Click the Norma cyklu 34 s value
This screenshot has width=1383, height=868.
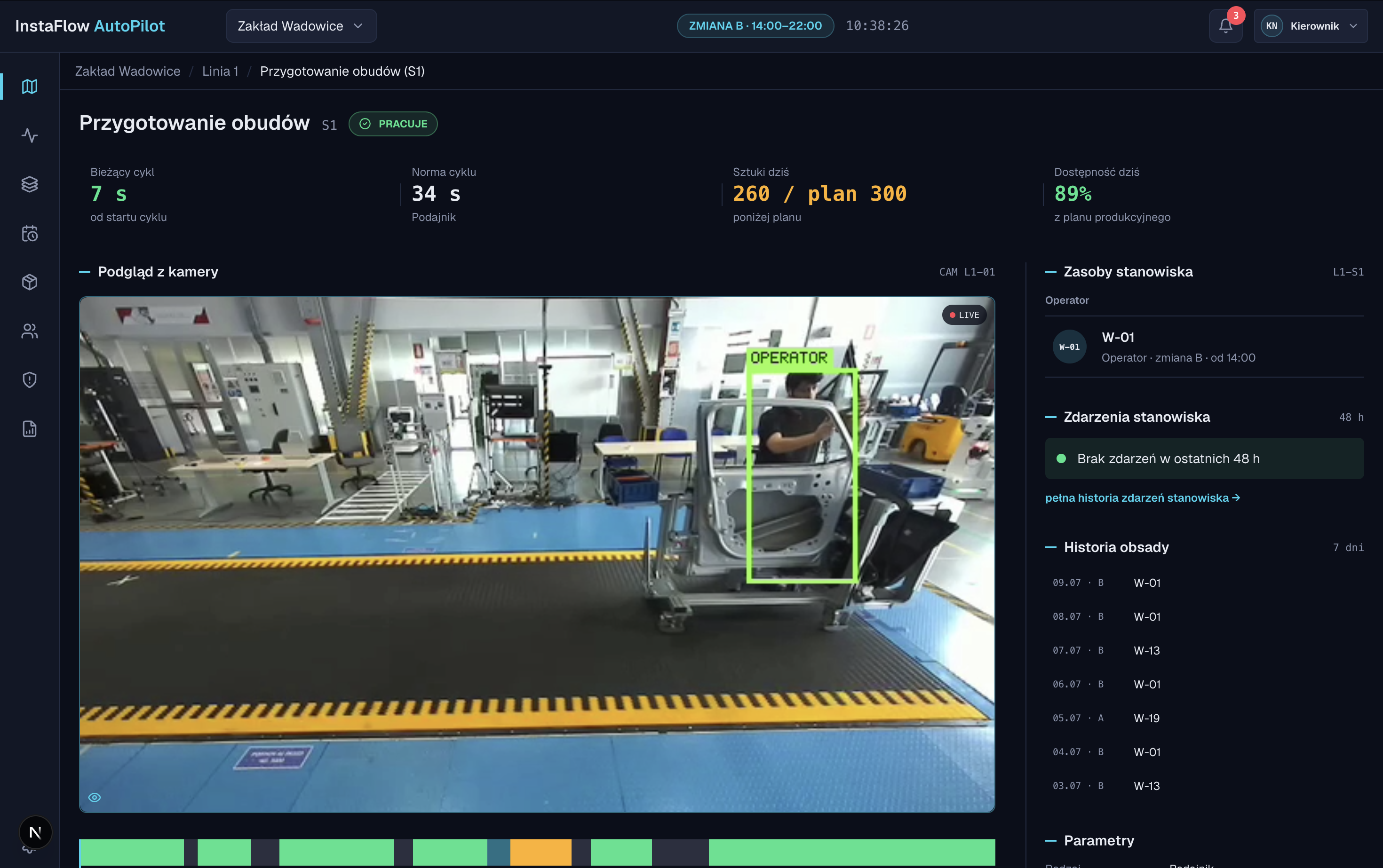[436, 194]
